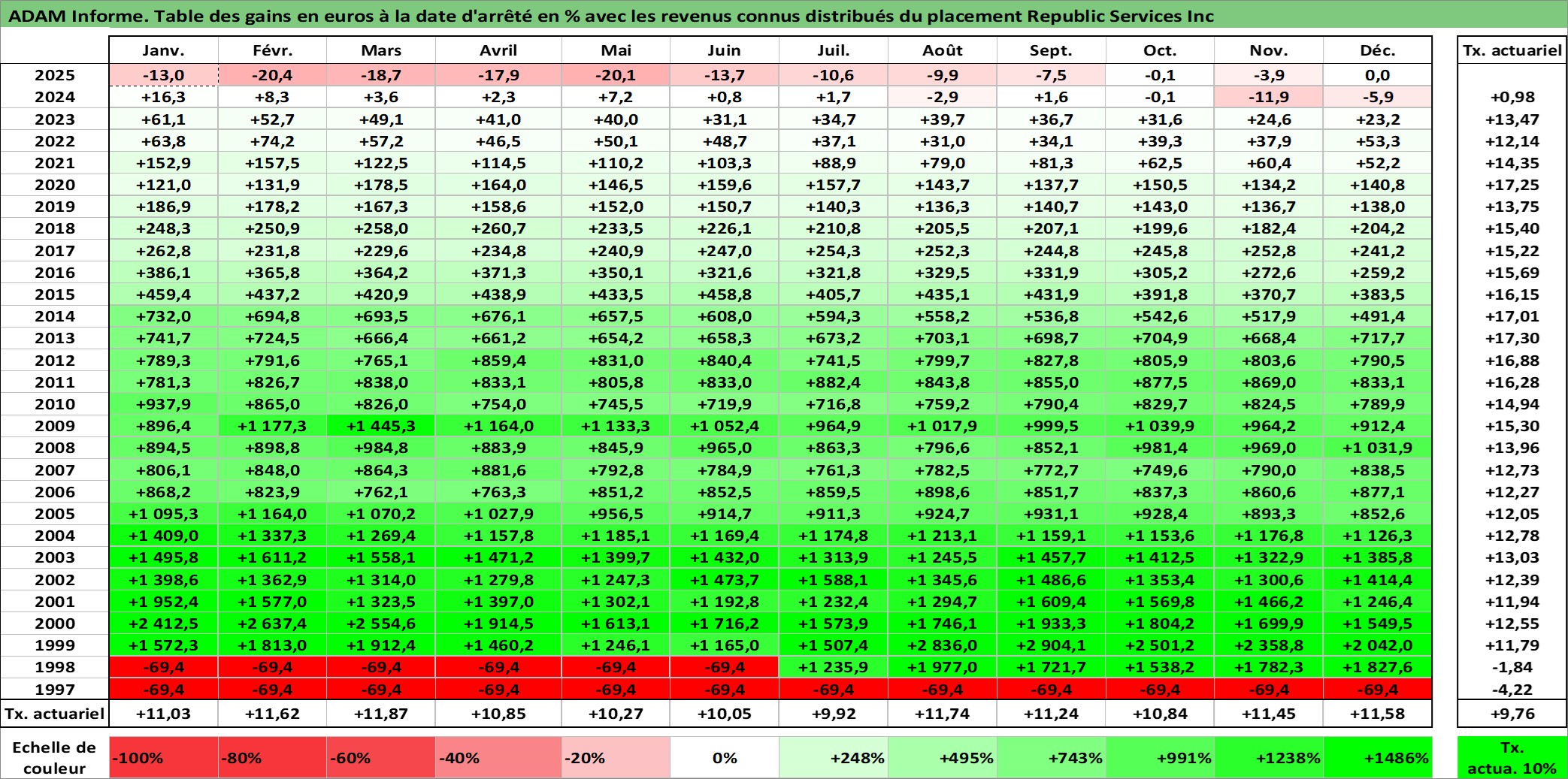Select the -80% color scale swatch
1568x779 pixels.
click(x=272, y=757)
